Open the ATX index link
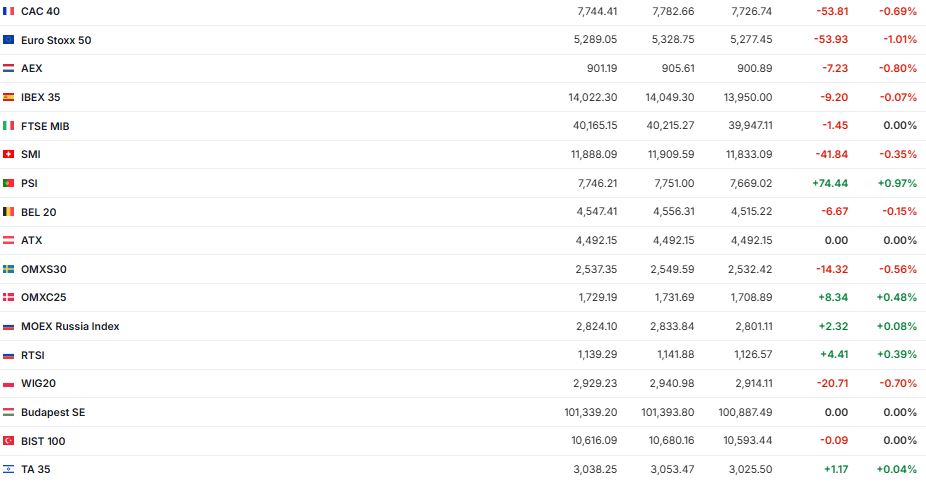The width and height of the screenshot is (926, 483). 32,240
